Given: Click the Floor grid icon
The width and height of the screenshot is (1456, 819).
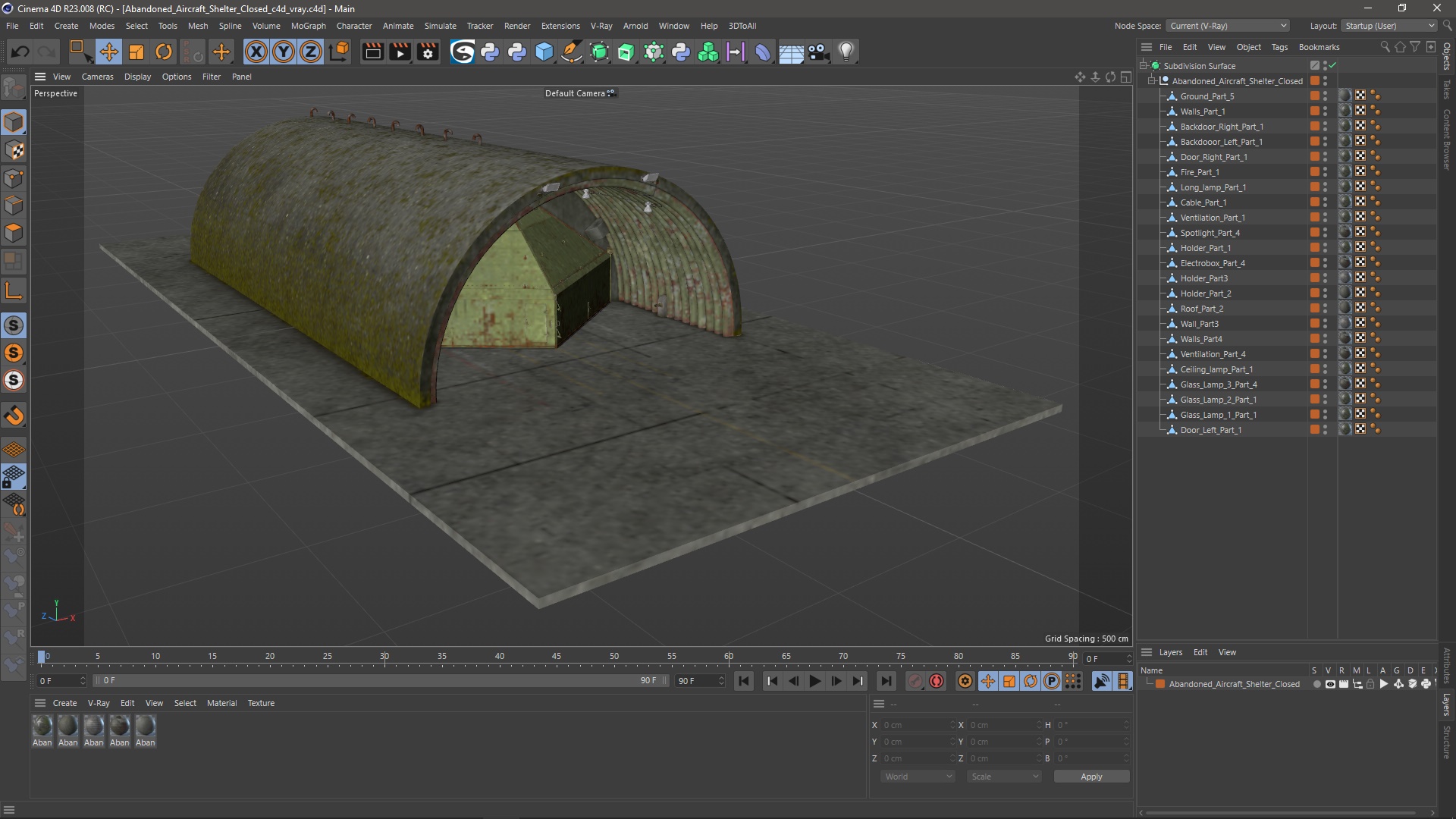Looking at the screenshot, I should [x=791, y=52].
